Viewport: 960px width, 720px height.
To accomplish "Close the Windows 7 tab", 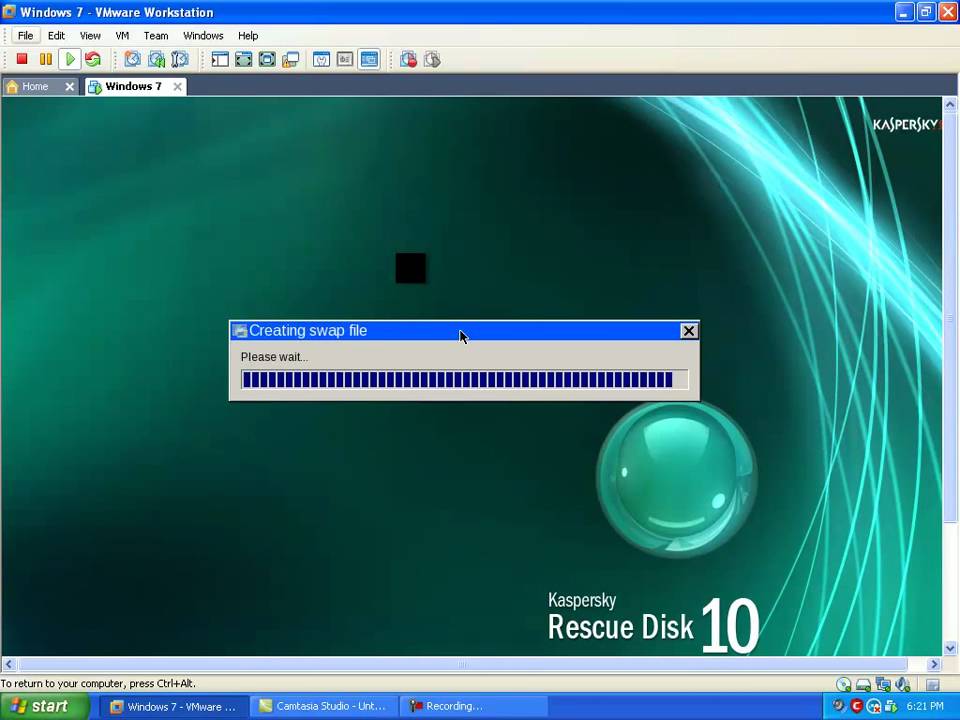I will (177, 87).
